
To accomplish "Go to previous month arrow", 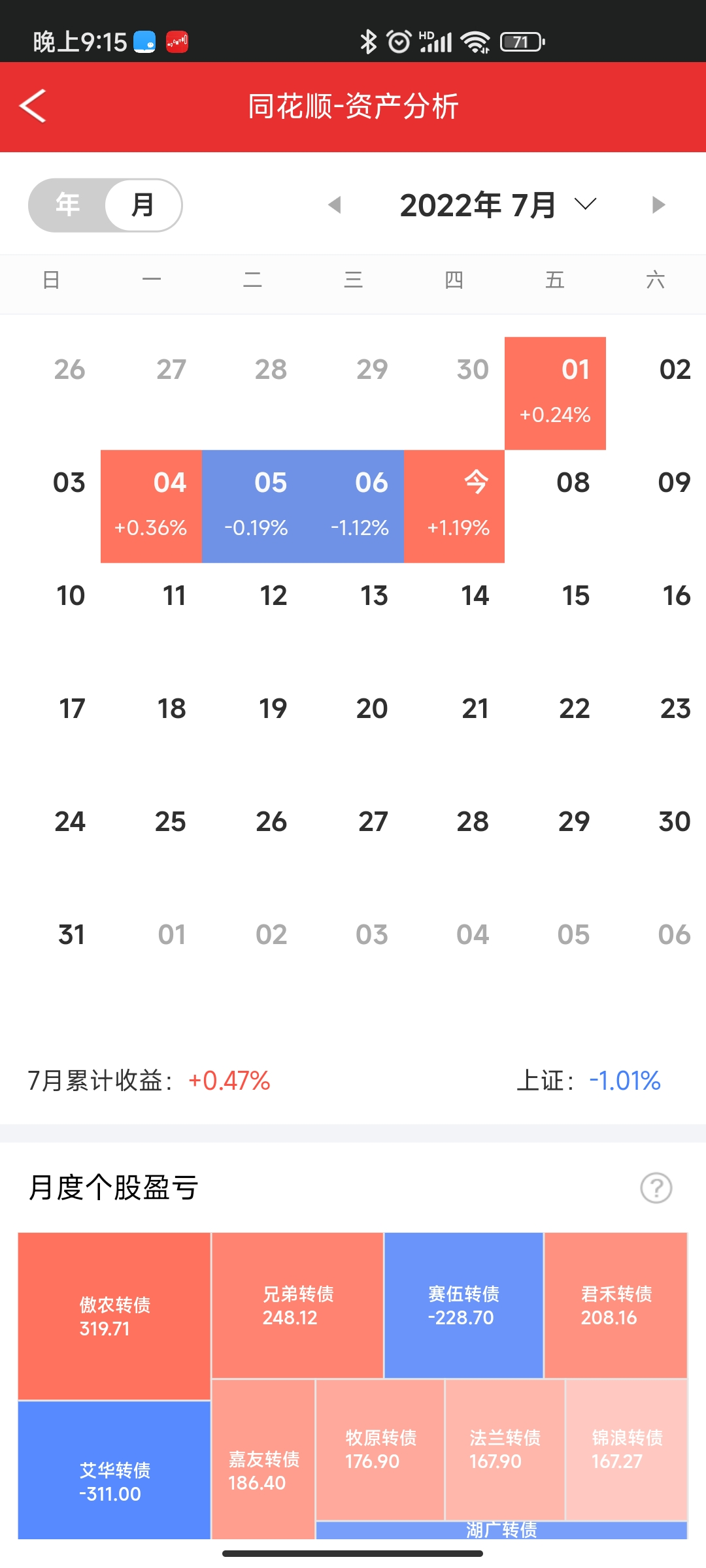I will [x=335, y=205].
